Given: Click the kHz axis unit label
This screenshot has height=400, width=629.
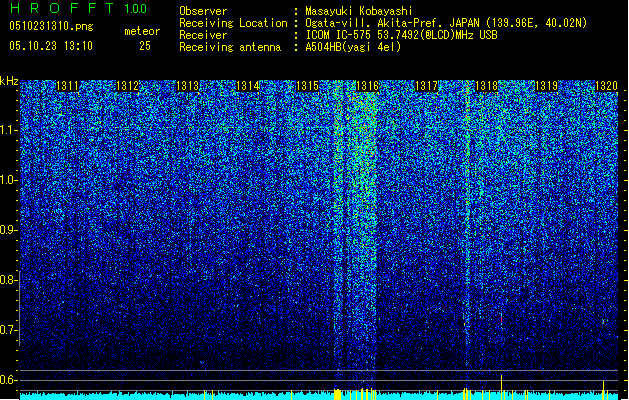Looking at the screenshot, I should [9, 81].
